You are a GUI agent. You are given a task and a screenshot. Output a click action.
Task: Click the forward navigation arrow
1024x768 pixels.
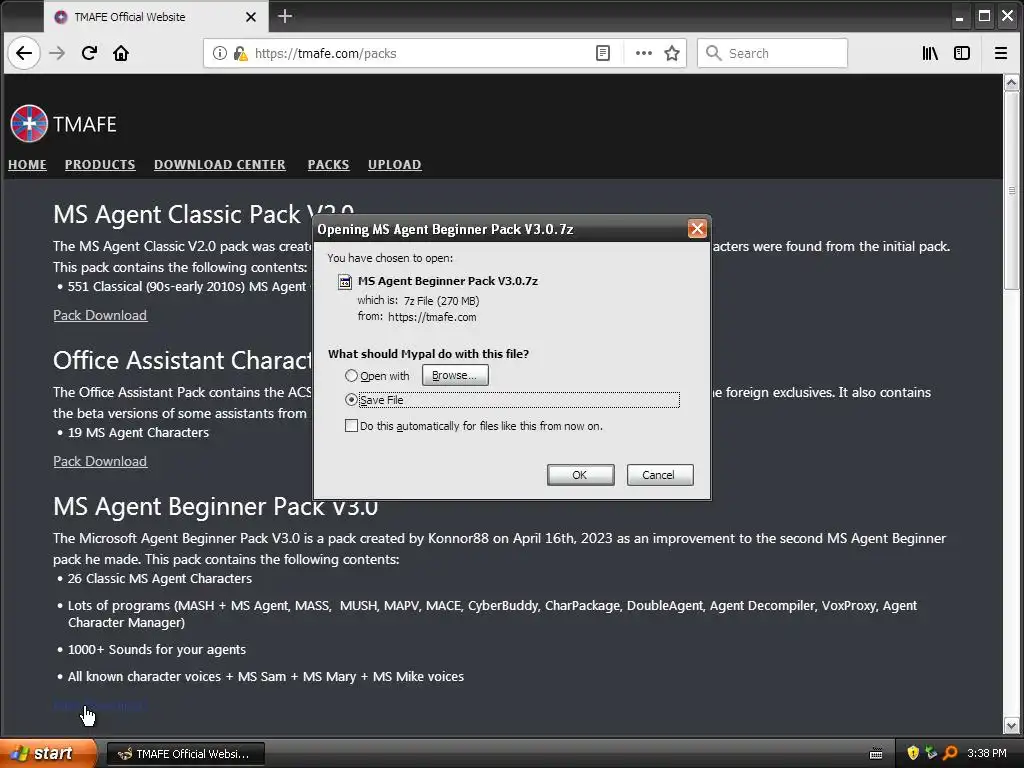(57, 53)
